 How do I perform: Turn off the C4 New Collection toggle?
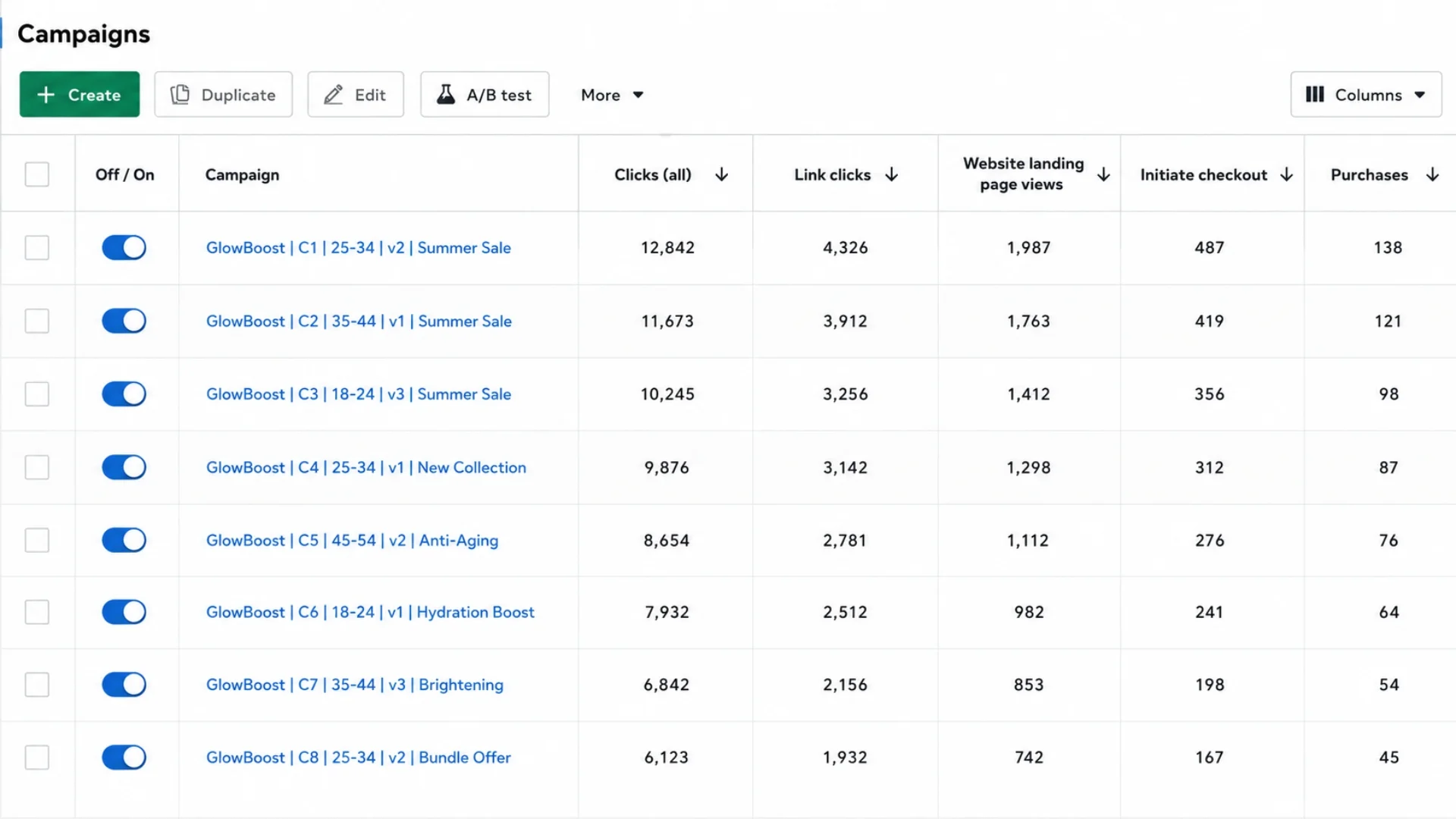click(x=124, y=467)
